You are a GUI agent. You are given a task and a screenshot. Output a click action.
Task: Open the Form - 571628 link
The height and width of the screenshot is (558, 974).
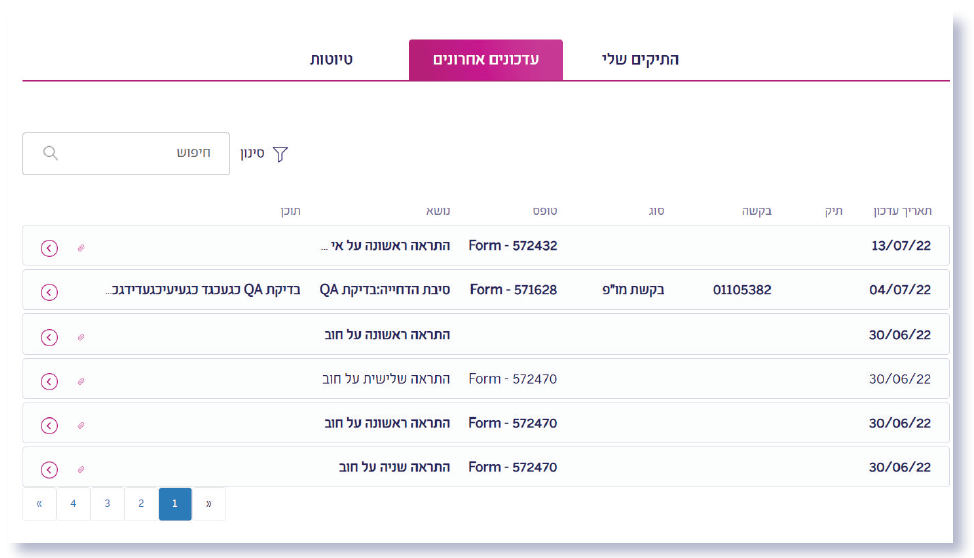513,290
